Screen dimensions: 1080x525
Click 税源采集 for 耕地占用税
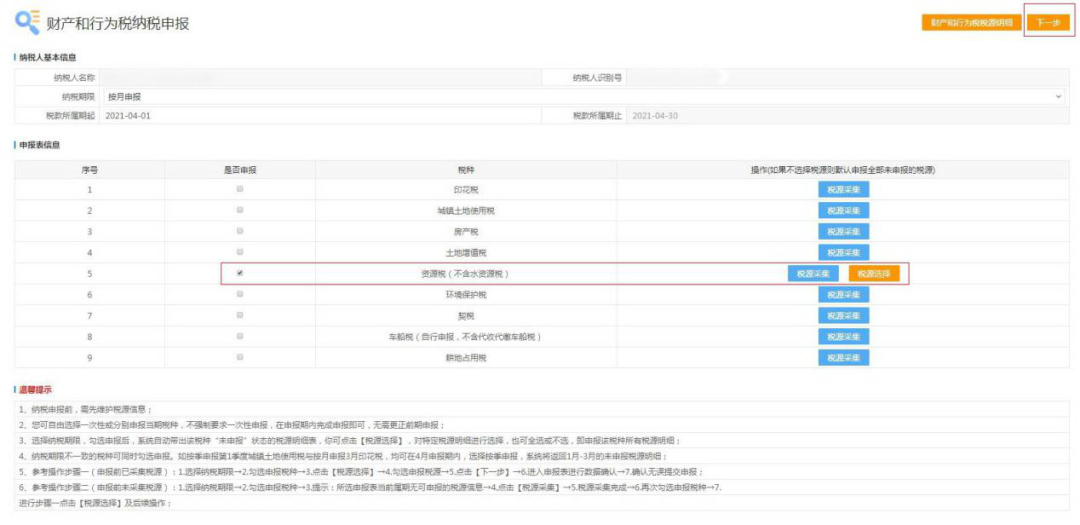pos(843,358)
